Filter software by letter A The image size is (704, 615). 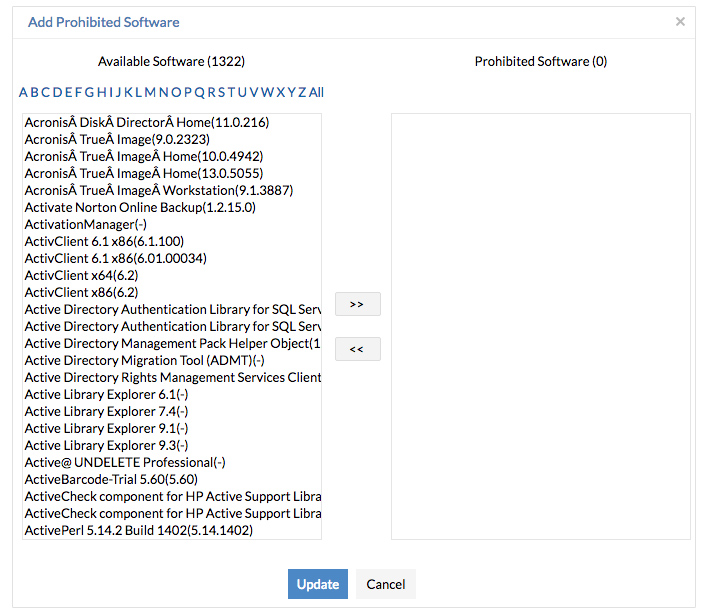pyautogui.click(x=23, y=92)
